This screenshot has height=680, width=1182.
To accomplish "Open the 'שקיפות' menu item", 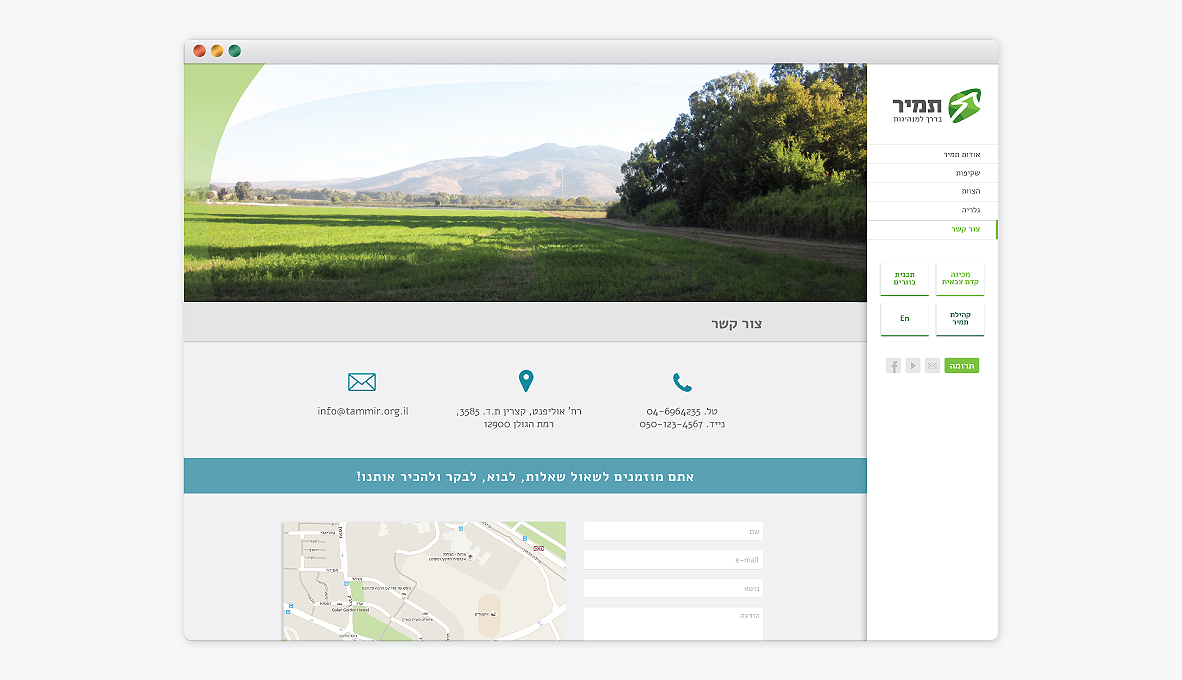I will 932,173.
